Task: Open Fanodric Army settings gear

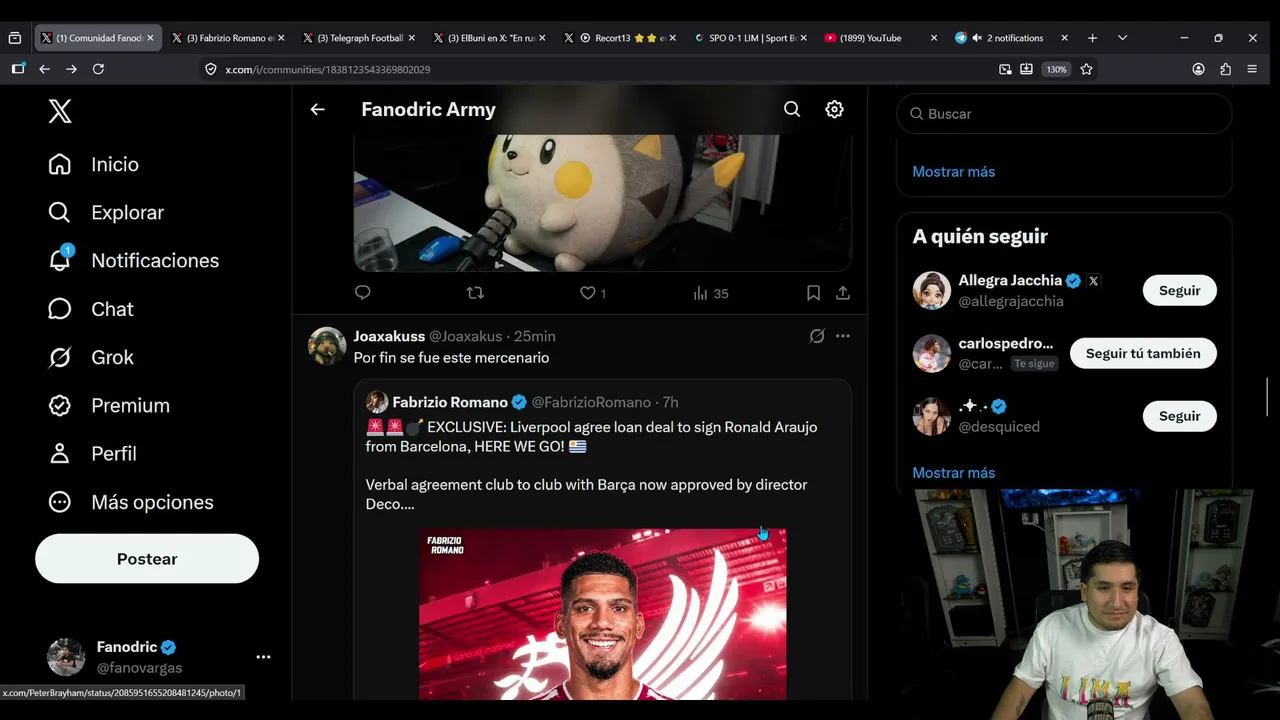Action: [834, 110]
